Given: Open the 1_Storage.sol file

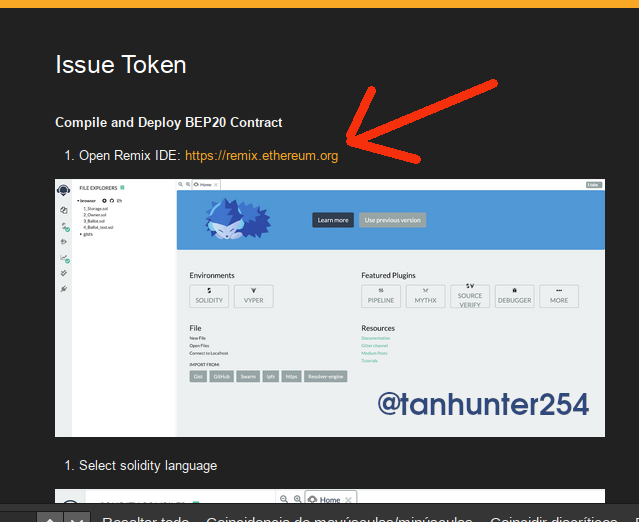Looking at the screenshot, I should coord(95,209).
